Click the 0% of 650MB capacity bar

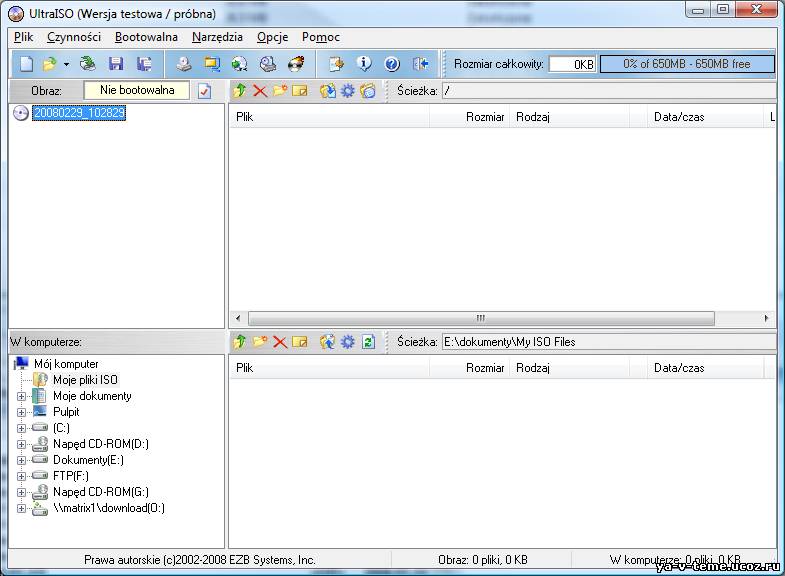coord(687,64)
